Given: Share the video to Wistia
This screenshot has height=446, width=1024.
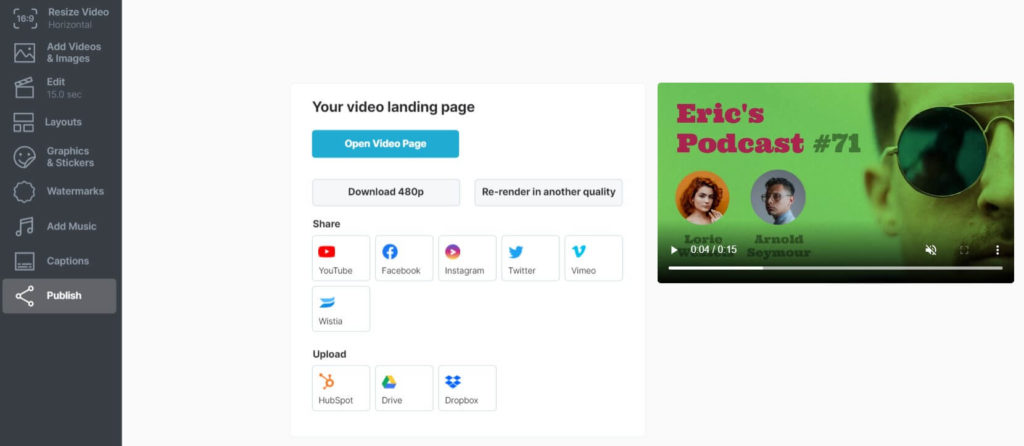Looking at the screenshot, I should click(x=341, y=309).
